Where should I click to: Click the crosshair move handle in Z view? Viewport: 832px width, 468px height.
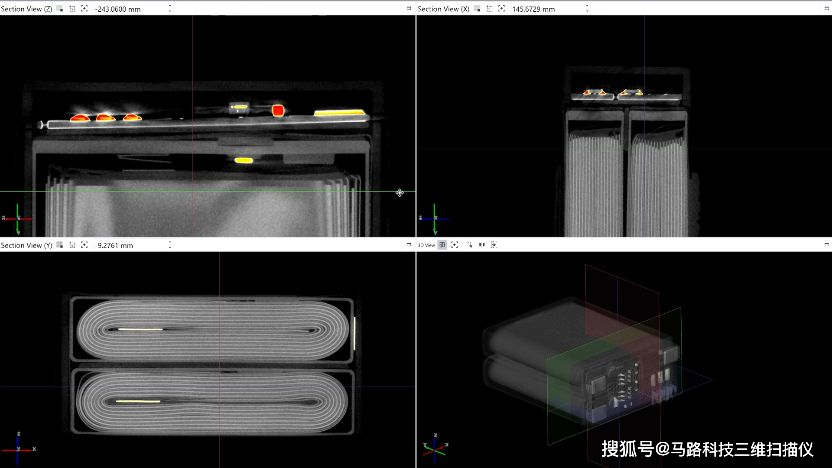pos(400,193)
